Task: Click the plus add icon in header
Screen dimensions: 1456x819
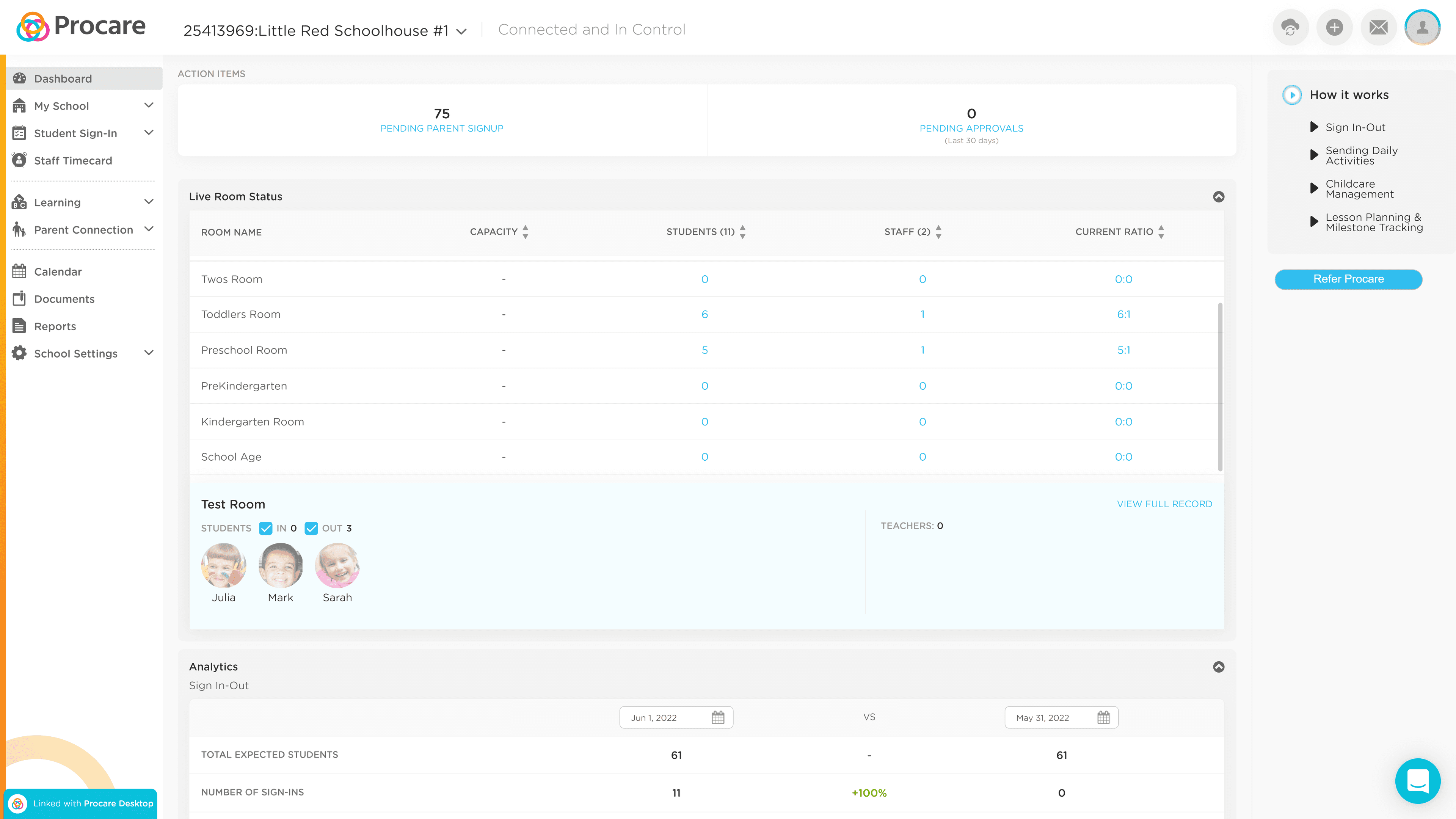Action: [1334, 27]
